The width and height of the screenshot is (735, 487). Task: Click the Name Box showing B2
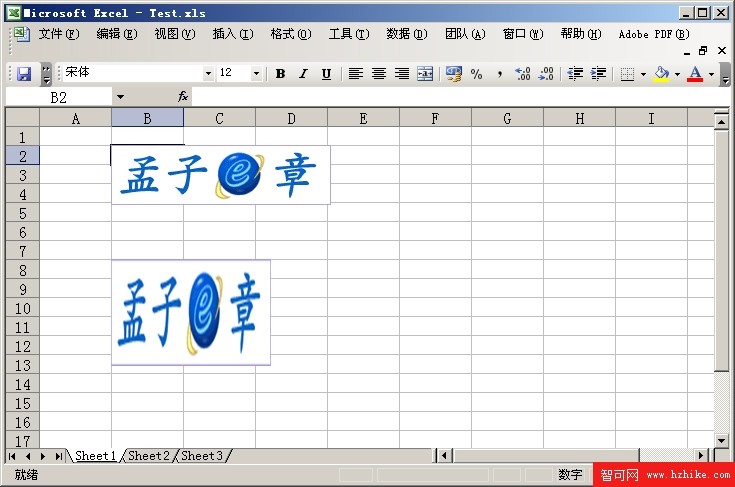[59, 97]
